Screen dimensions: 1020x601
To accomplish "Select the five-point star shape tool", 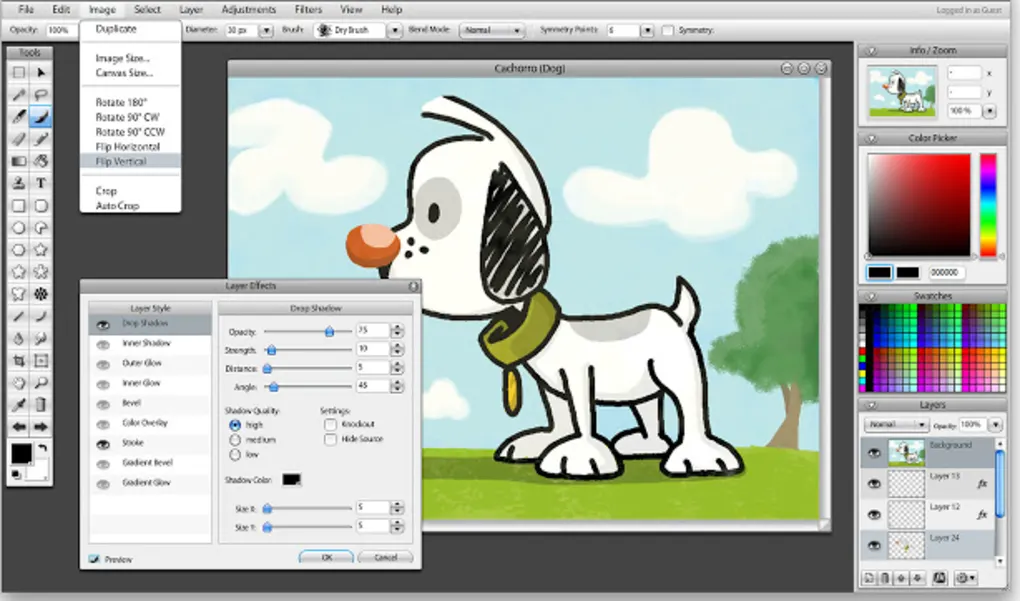I will (41, 250).
